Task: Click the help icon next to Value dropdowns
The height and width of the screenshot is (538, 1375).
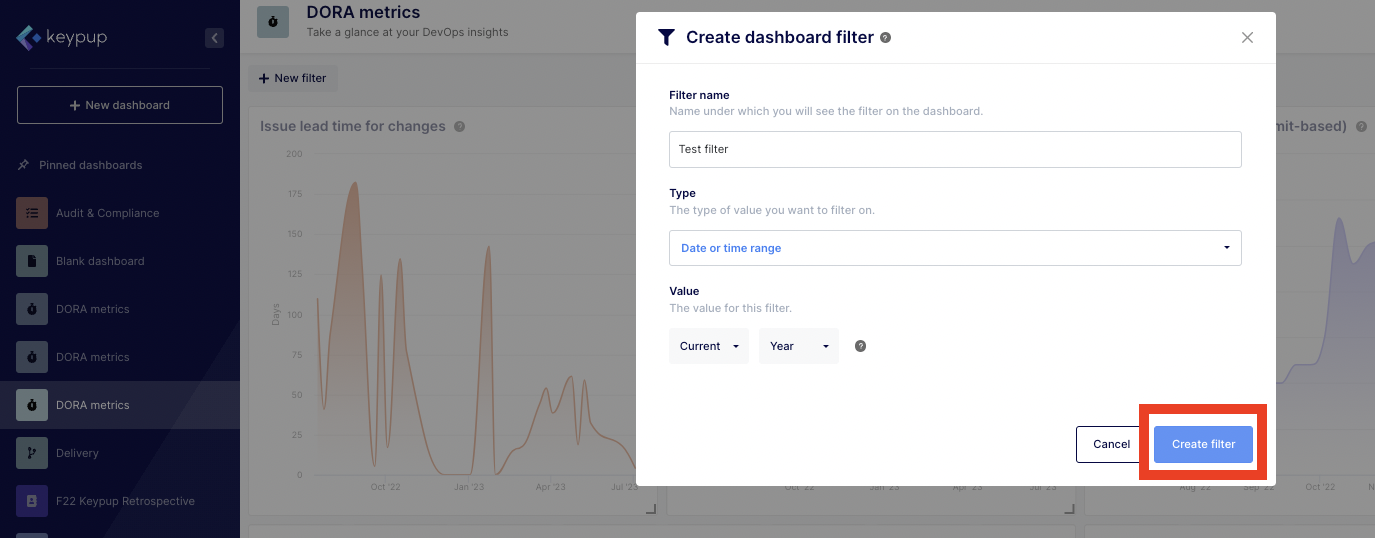Action: pyautogui.click(x=860, y=346)
